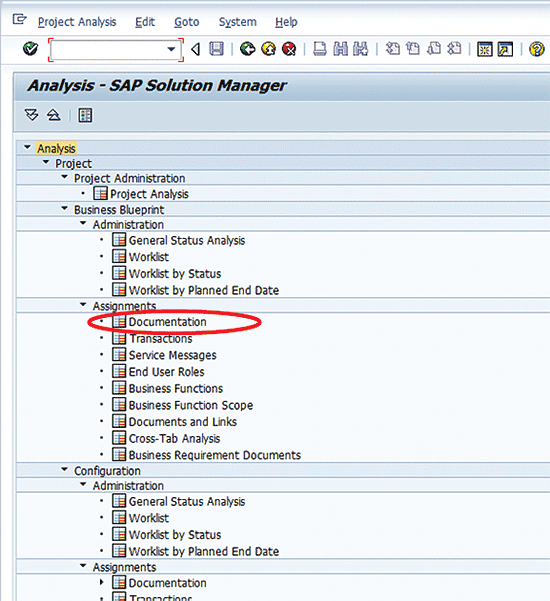Viewport: 550px width, 601px height.
Task: Open the End User Roles report
Action: 166,372
